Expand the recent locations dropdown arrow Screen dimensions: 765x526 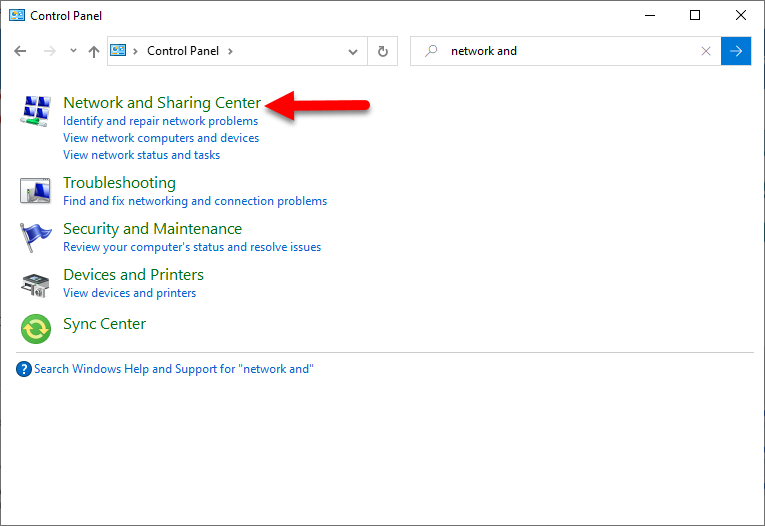click(x=73, y=51)
